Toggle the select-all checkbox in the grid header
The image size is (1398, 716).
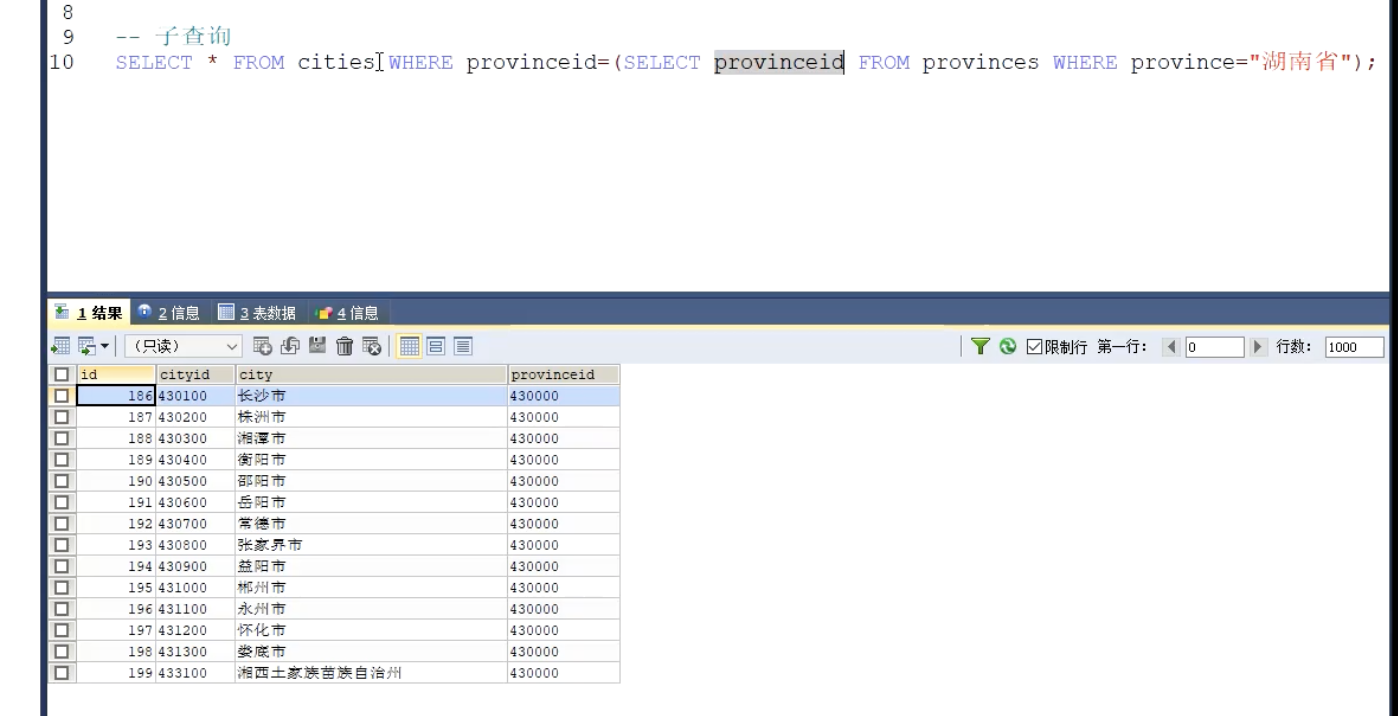click(x=62, y=375)
